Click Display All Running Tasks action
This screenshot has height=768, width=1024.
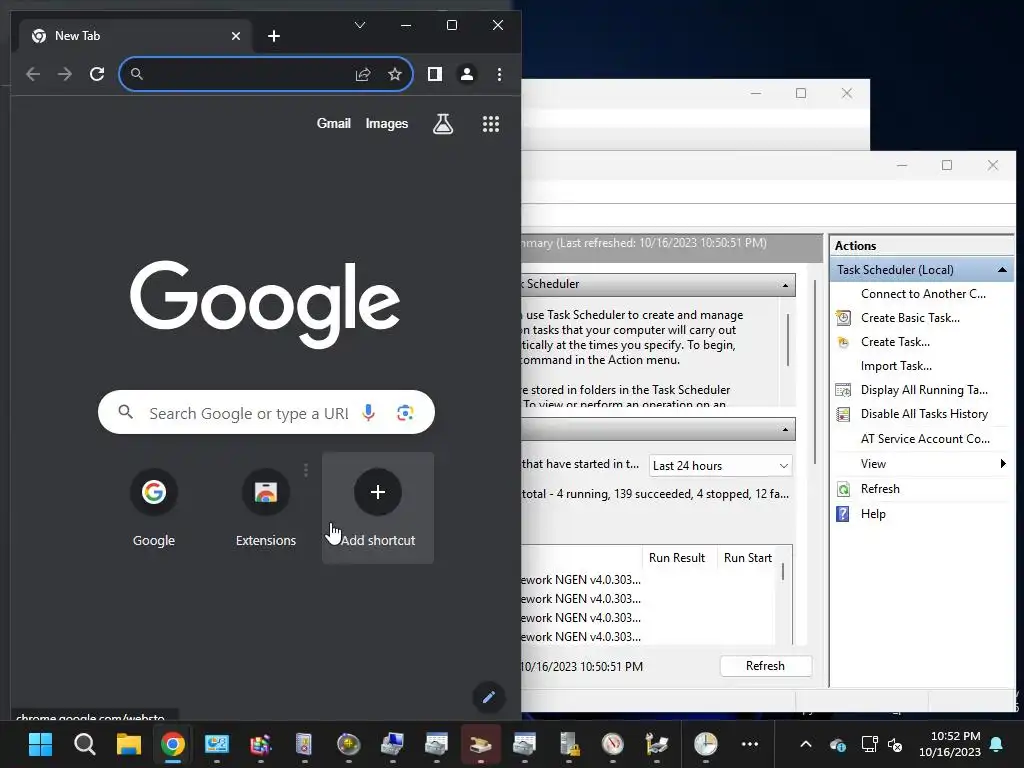tap(923, 390)
